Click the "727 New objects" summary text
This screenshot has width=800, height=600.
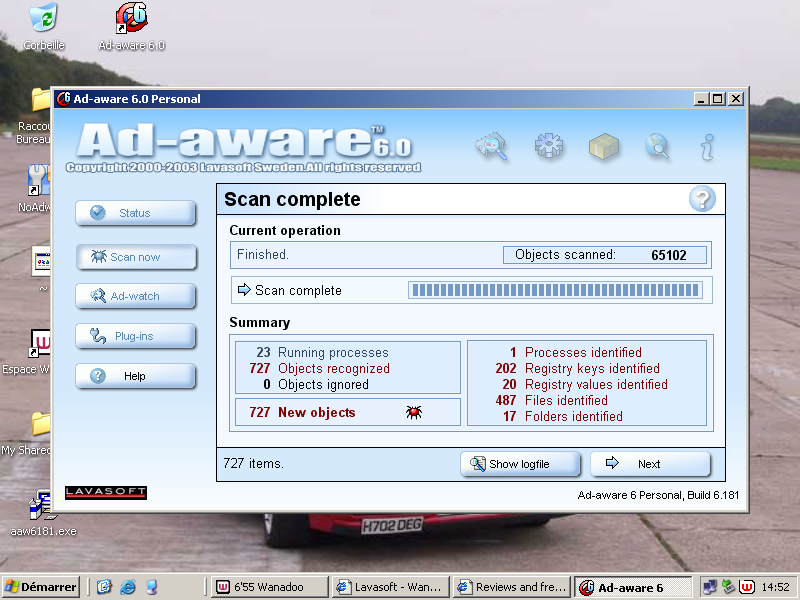click(302, 412)
